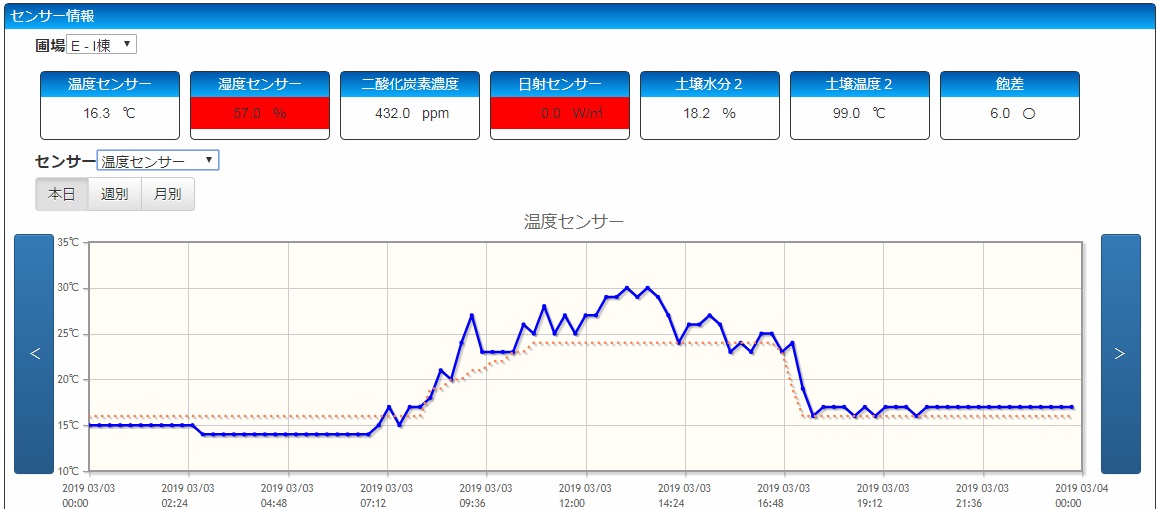This screenshot has width=1158, height=509.
Task: Click the previous day left arrow button
Action: (34, 354)
